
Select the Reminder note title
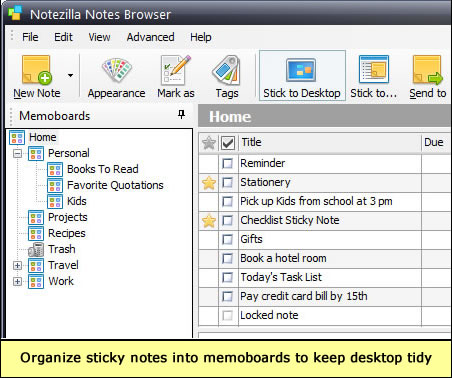[263, 163]
